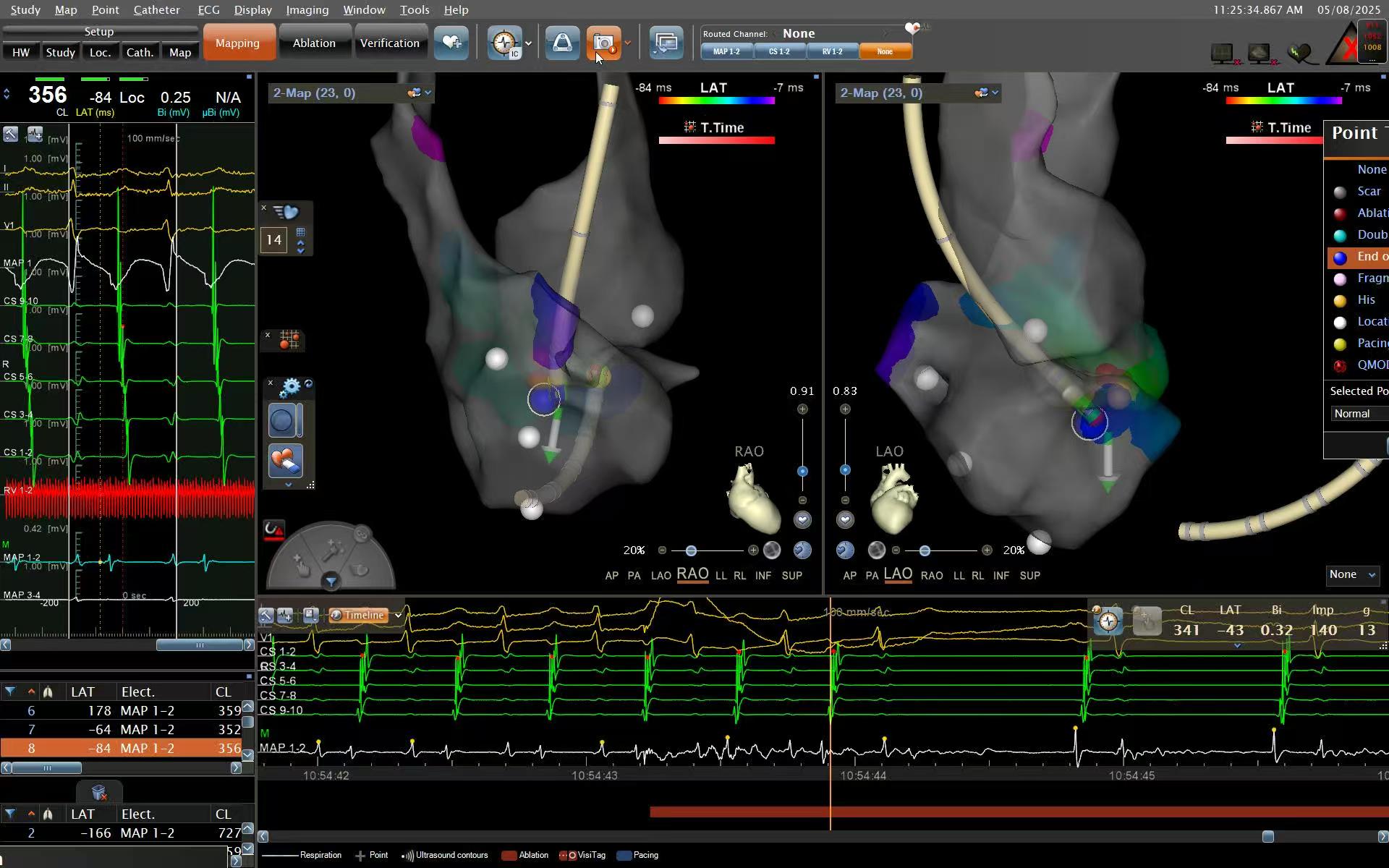Select routed channel CS 1-2
The height and width of the screenshot is (868, 1389).
tap(779, 51)
